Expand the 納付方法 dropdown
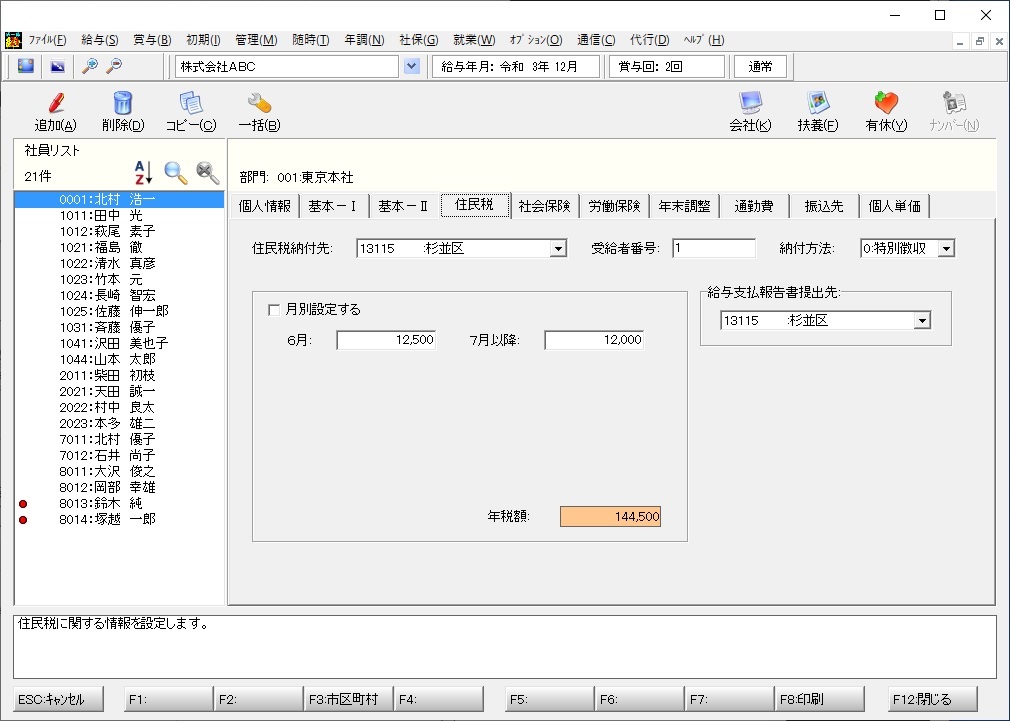Viewport: 1010px width, 721px height. [x=946, y=249]
